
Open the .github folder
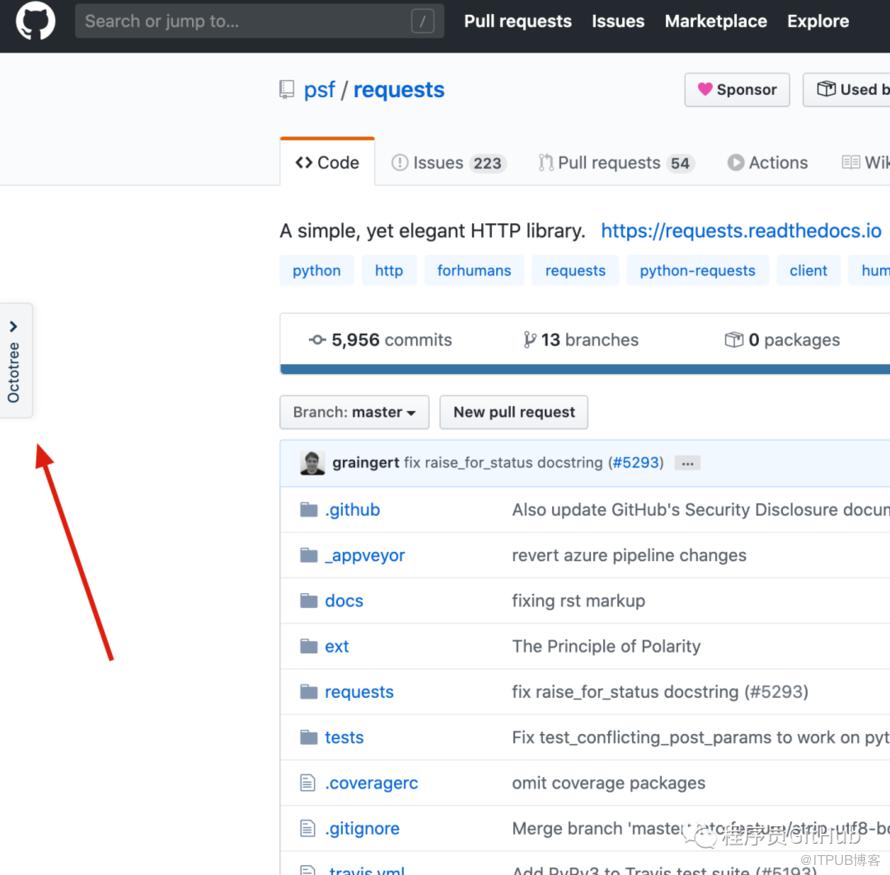click(x=352, y=510)
